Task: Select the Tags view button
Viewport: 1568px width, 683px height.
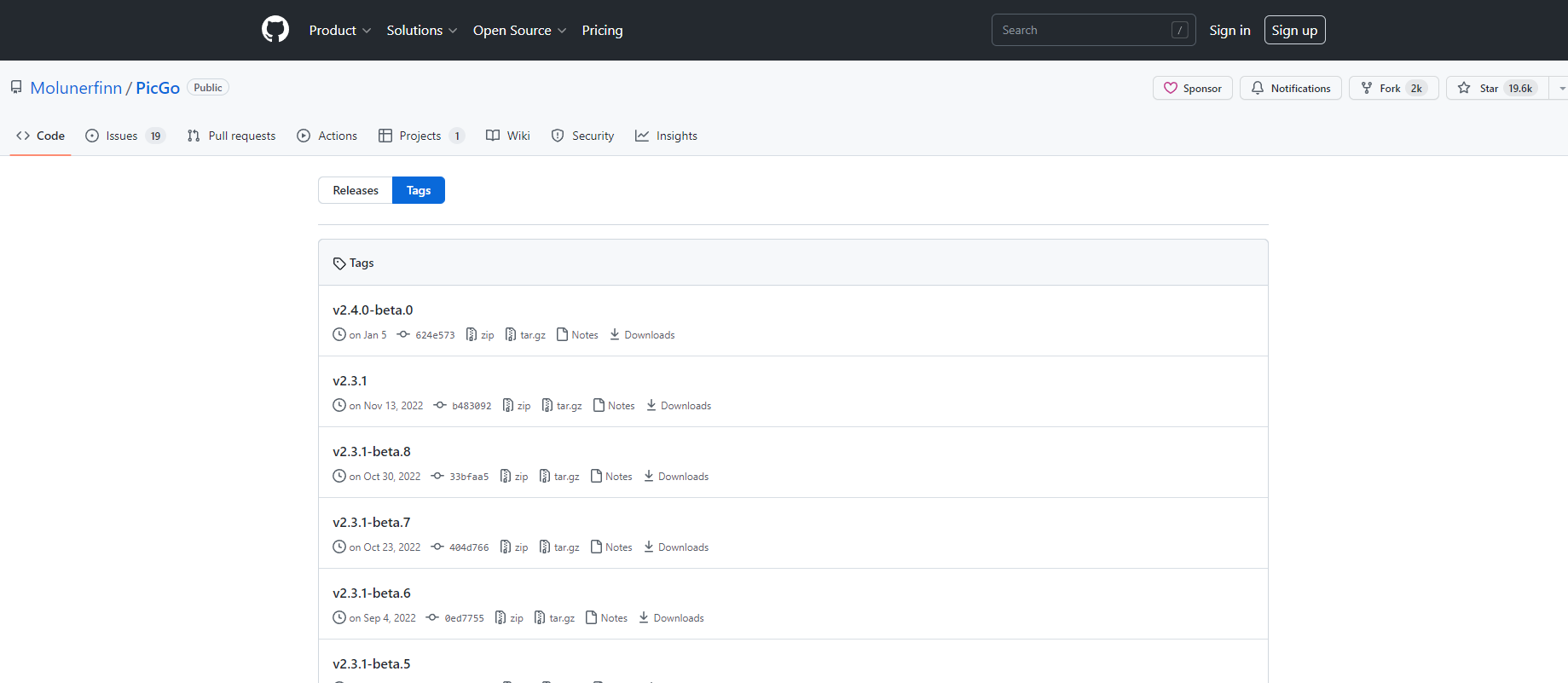Action: (419, 190)
